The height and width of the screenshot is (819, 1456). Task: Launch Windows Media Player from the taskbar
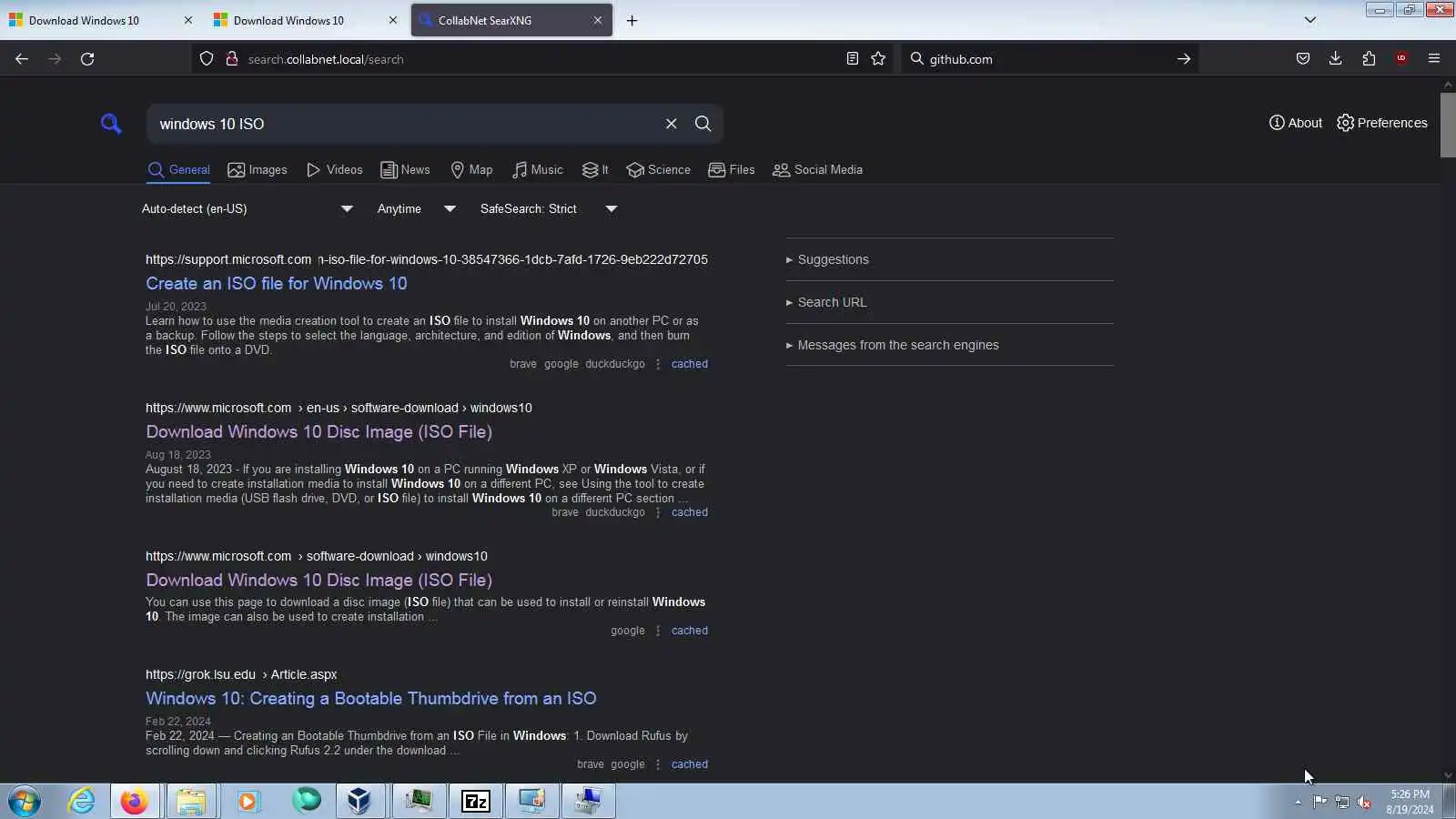tap(248, 802)
